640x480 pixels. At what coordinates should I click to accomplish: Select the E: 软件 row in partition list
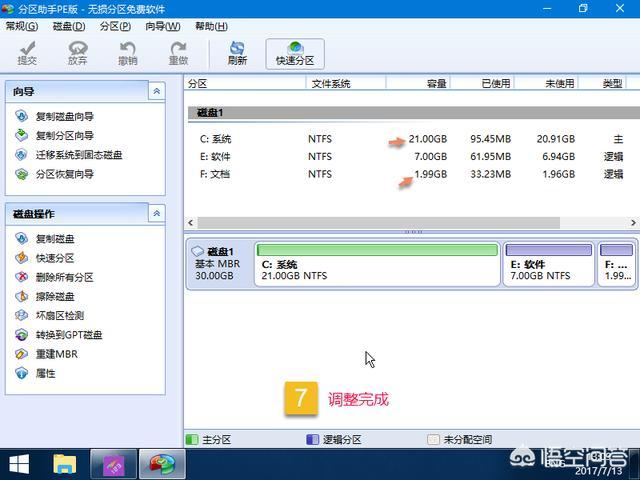pos(412,157)
